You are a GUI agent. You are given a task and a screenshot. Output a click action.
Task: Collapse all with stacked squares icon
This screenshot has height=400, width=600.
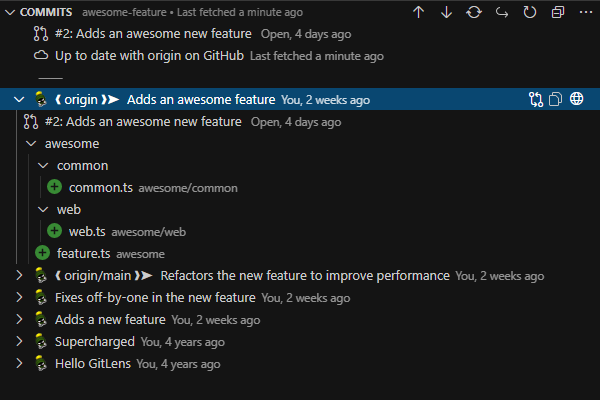pos(557,12)
